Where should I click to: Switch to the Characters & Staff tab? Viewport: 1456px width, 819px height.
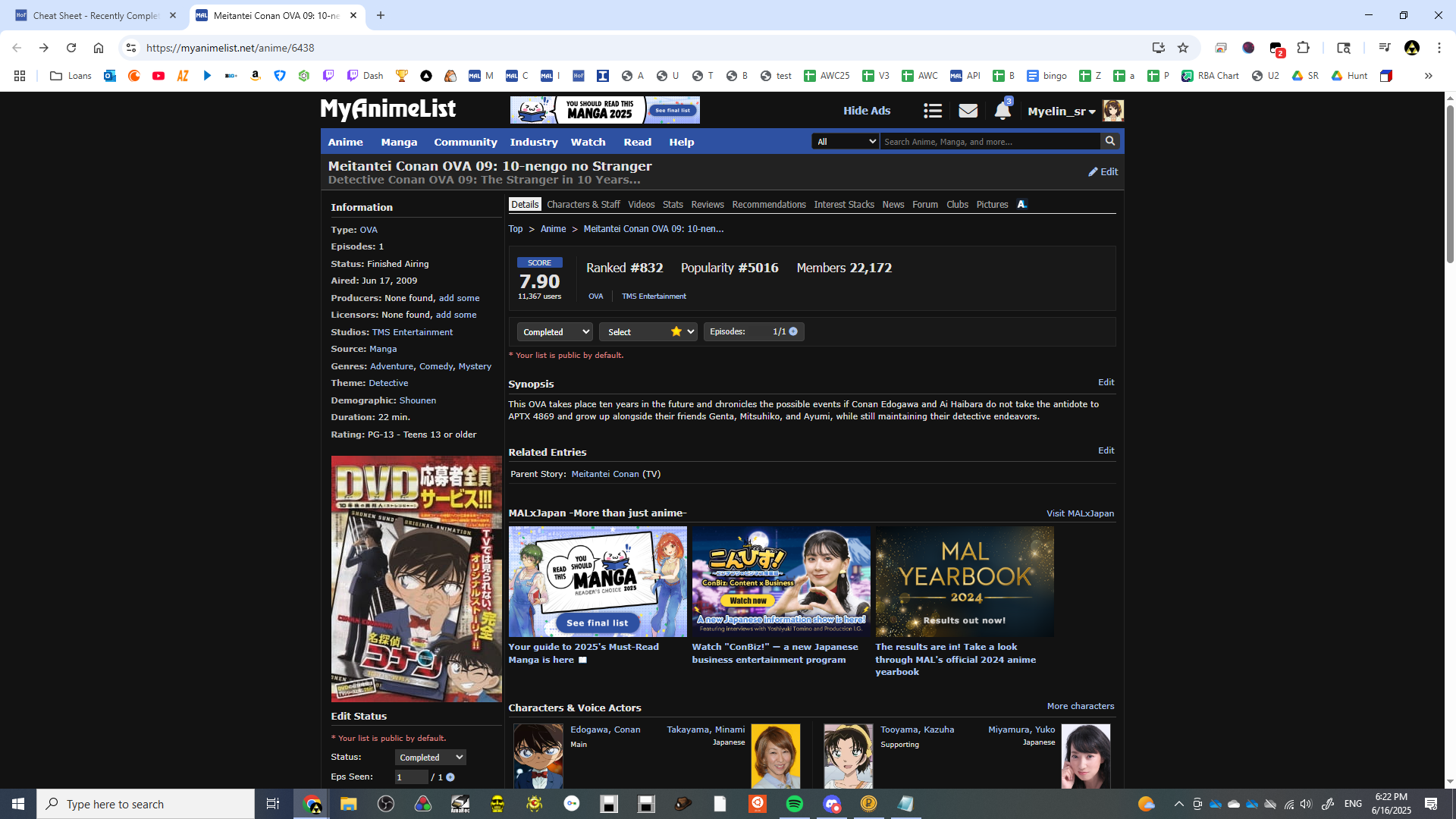582,205
